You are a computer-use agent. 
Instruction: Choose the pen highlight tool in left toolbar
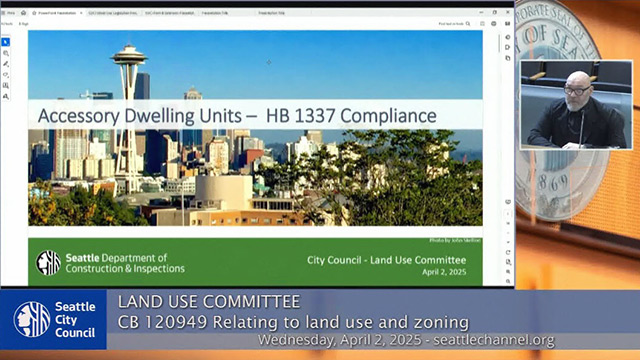click(x=6, y=64)
